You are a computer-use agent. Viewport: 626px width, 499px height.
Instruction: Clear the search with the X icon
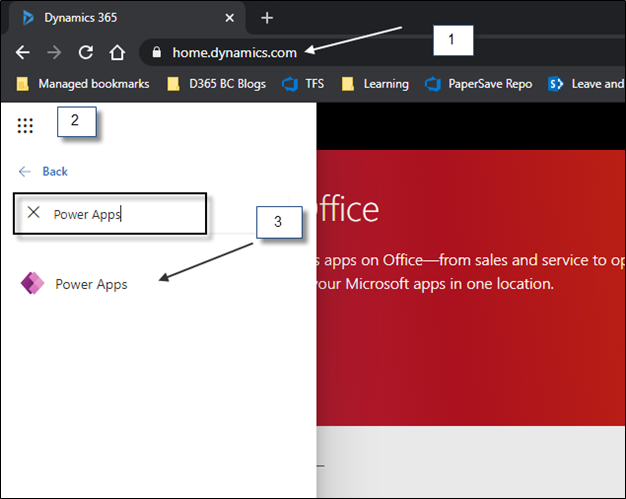coord(34,212)
